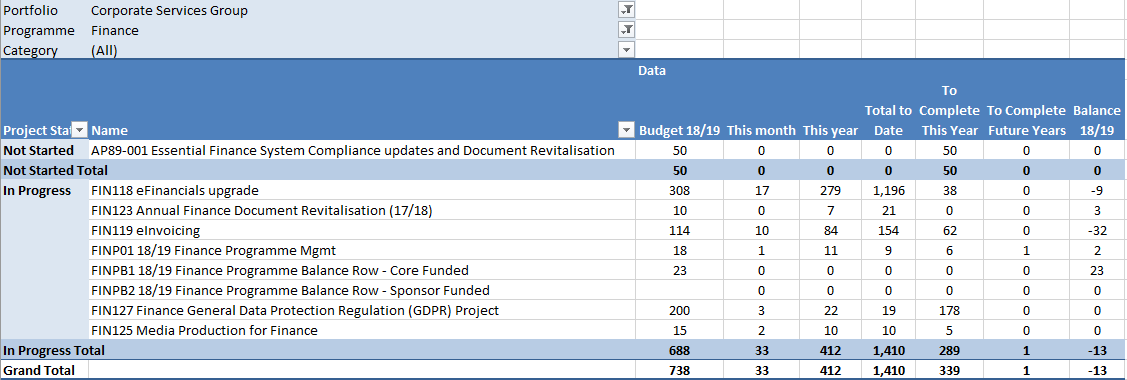Viewport: 1127px width, 380px height.
Task: Select the FIN119 eInvoicing row label
Action: [145, 231]
